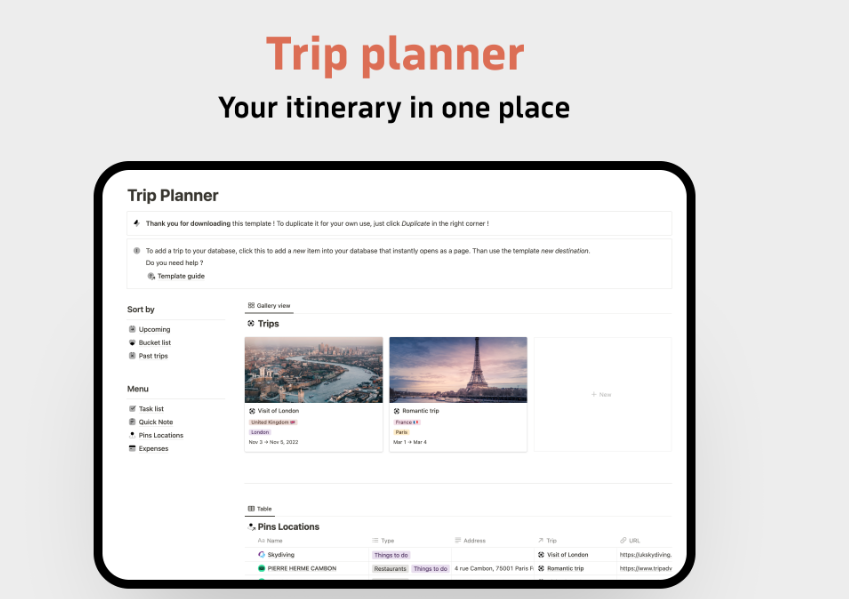Screen dimensions: 849x599
Task: Click the Task list checkmark icon
Action: (132, 408)
